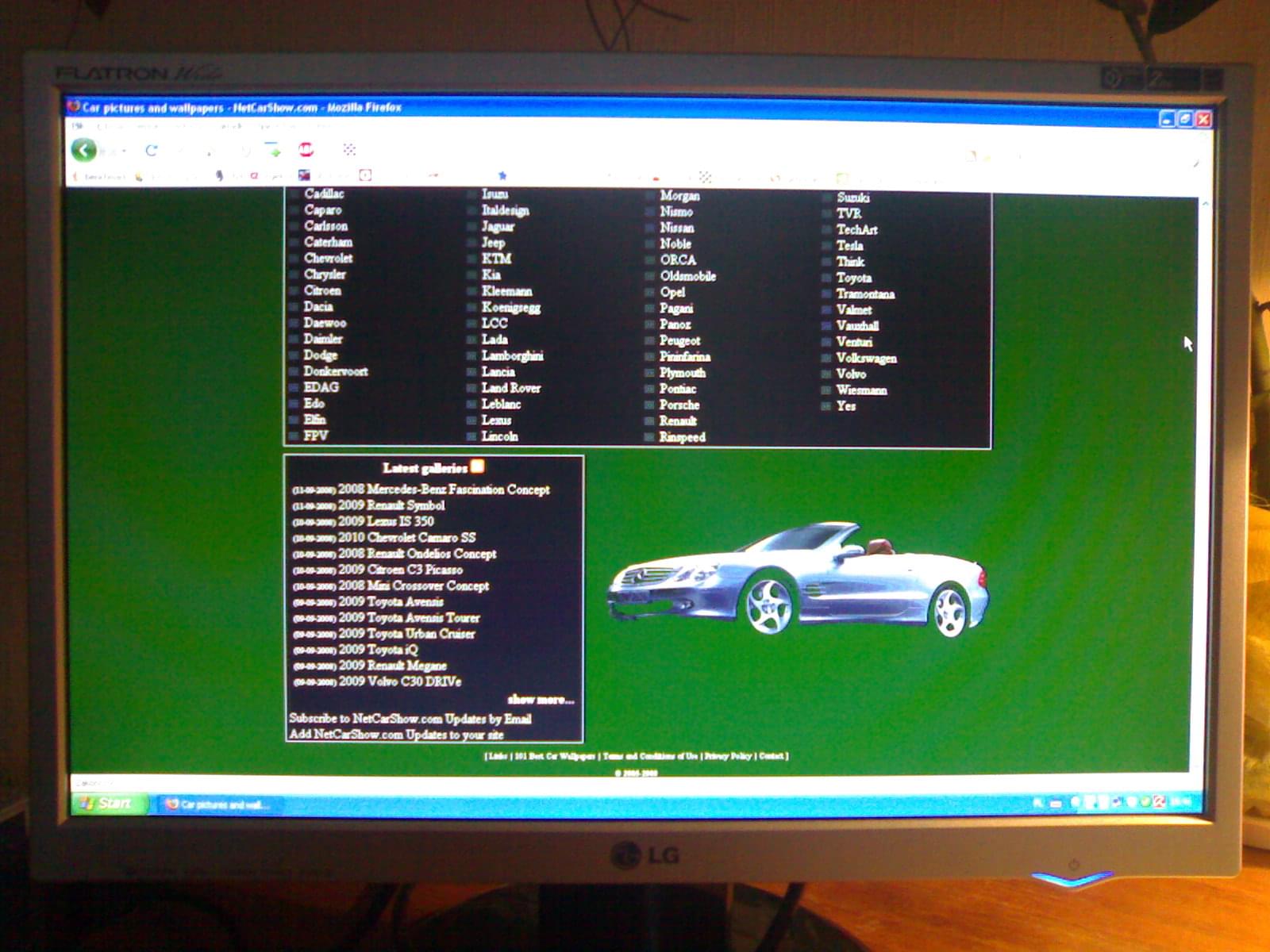Open the Koenigsegg make link
Screen dimensions: 1270x952
[x=510, y=308]
